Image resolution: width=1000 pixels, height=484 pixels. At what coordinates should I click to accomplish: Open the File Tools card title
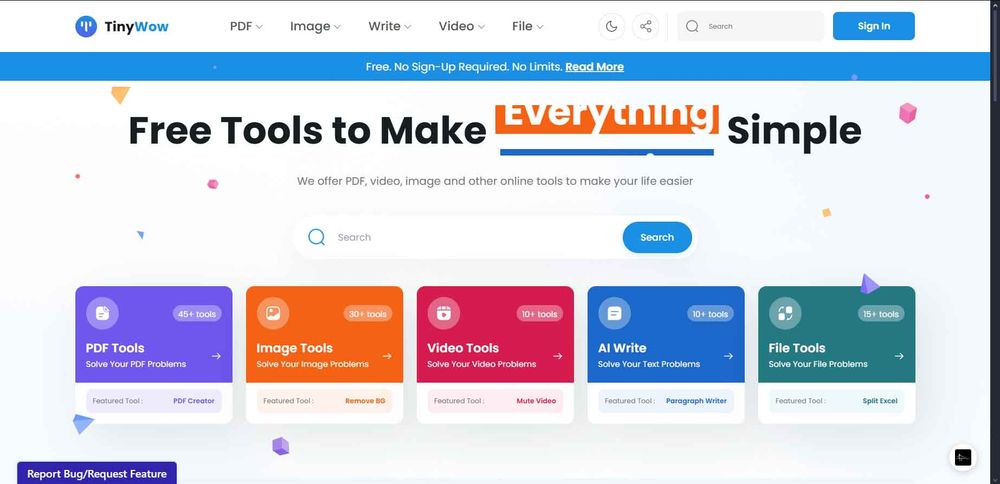797,348
